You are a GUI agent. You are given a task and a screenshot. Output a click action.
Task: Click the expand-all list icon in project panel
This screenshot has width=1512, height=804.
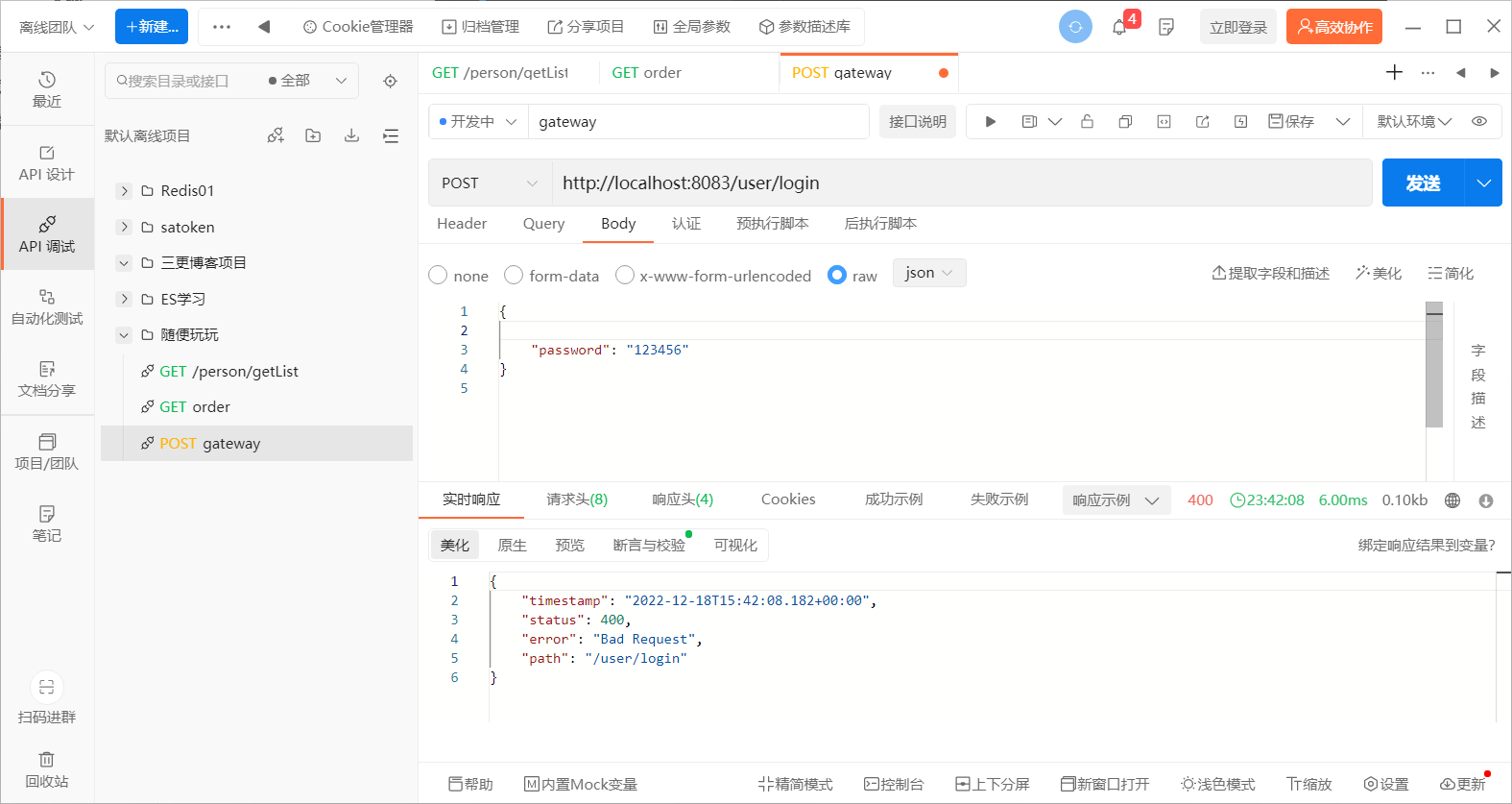[x=391, y=135]
